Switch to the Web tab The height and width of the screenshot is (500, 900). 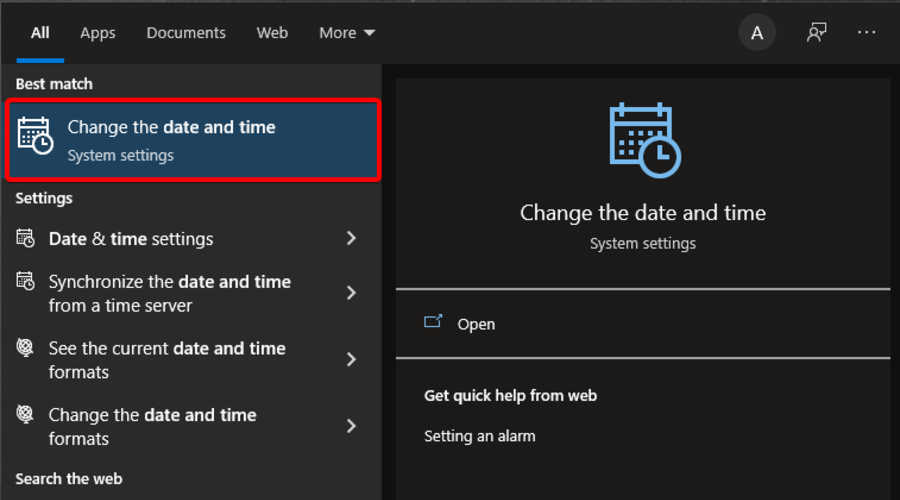click(272, 33)
